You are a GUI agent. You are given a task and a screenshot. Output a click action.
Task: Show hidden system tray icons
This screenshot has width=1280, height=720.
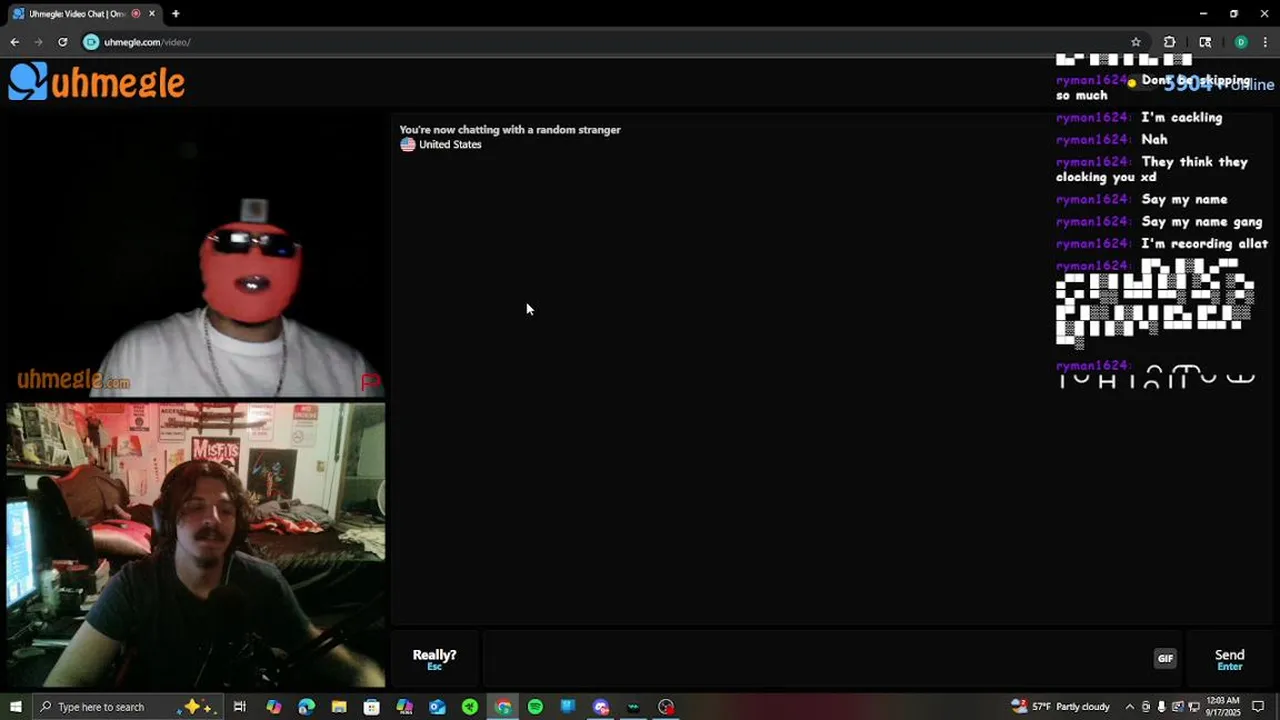tap(1130, 707)
